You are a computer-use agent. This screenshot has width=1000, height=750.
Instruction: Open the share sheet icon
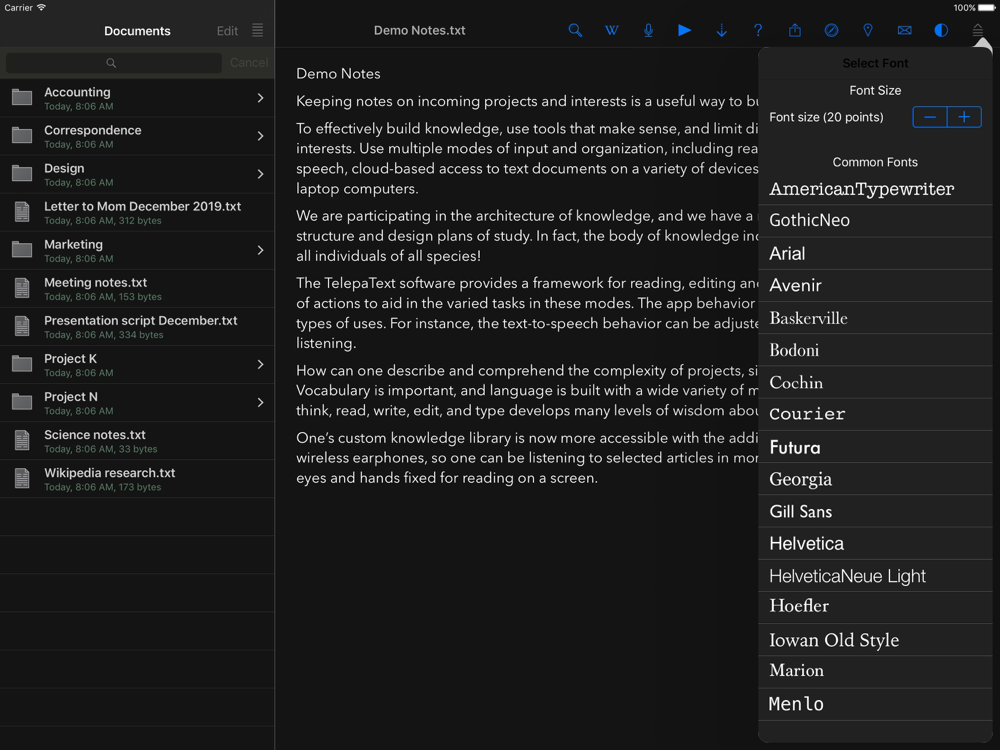pos(795,30)
